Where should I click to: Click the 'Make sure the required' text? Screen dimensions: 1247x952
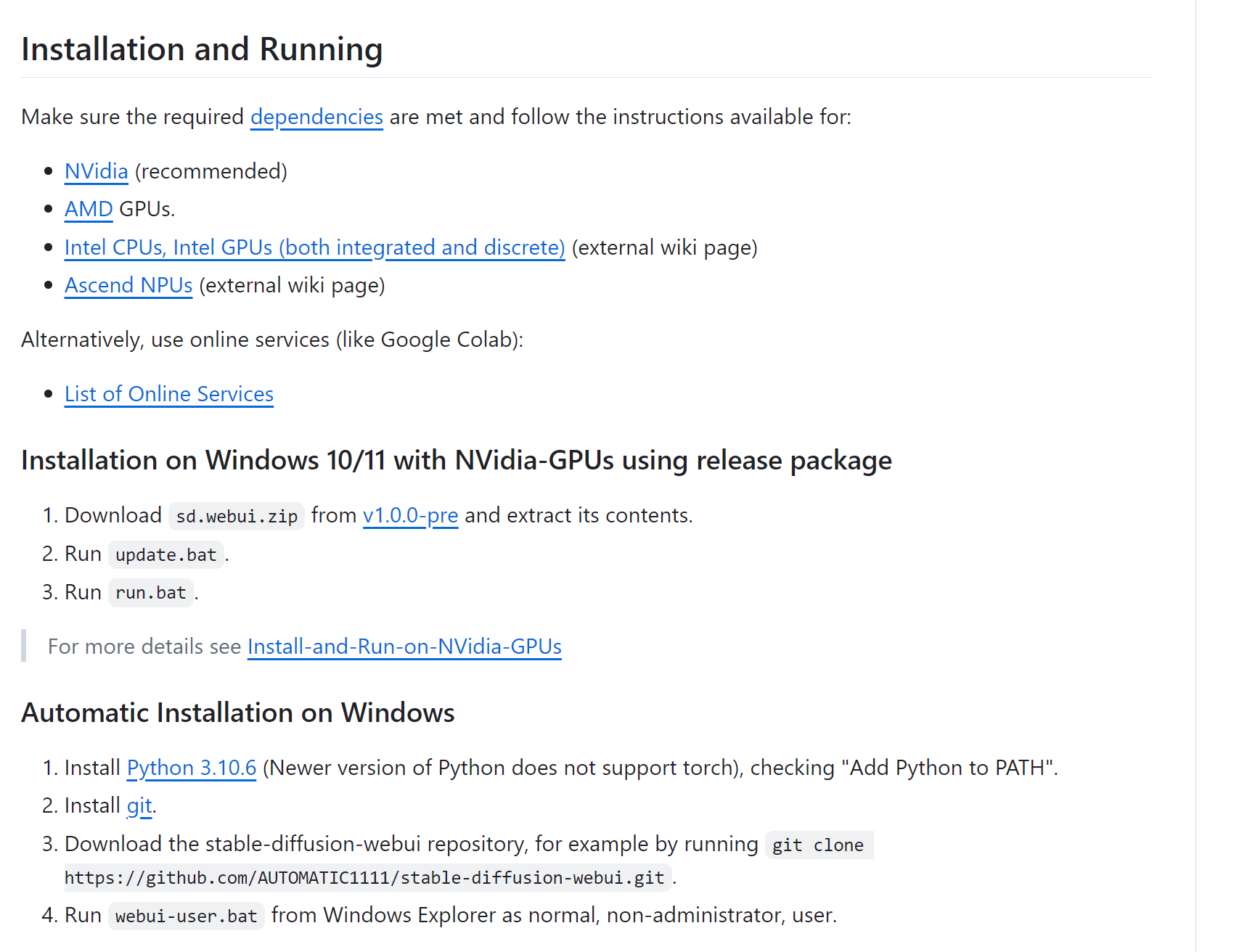click(133, 117)
